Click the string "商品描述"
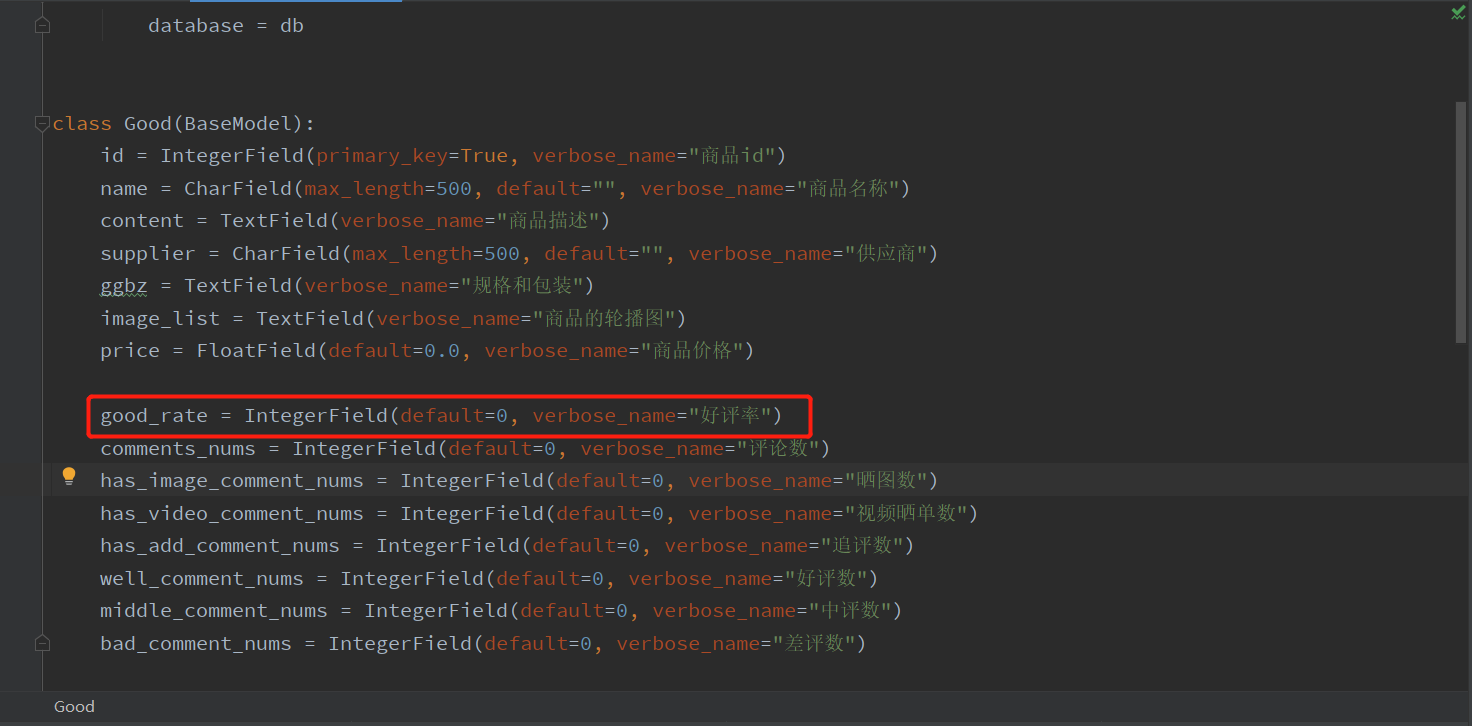Image resolution: width=1472 pixels, height=726 pixels. click(x=548, y=221)
